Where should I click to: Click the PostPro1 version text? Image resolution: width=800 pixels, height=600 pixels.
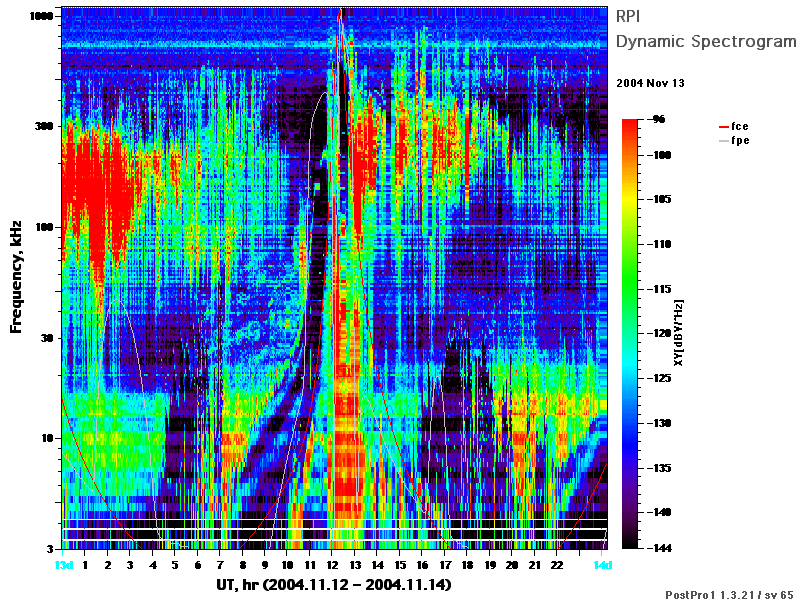(x=729, y=594)
